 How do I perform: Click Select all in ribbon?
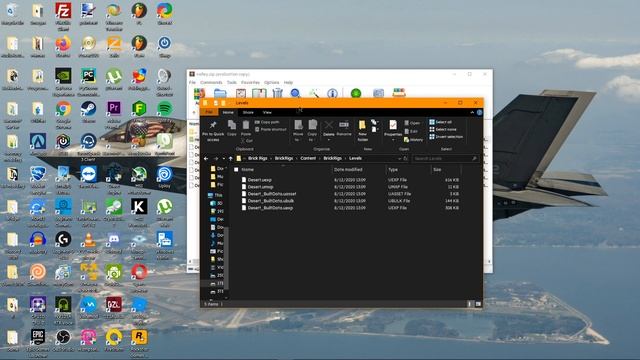[x=440, y=122]
